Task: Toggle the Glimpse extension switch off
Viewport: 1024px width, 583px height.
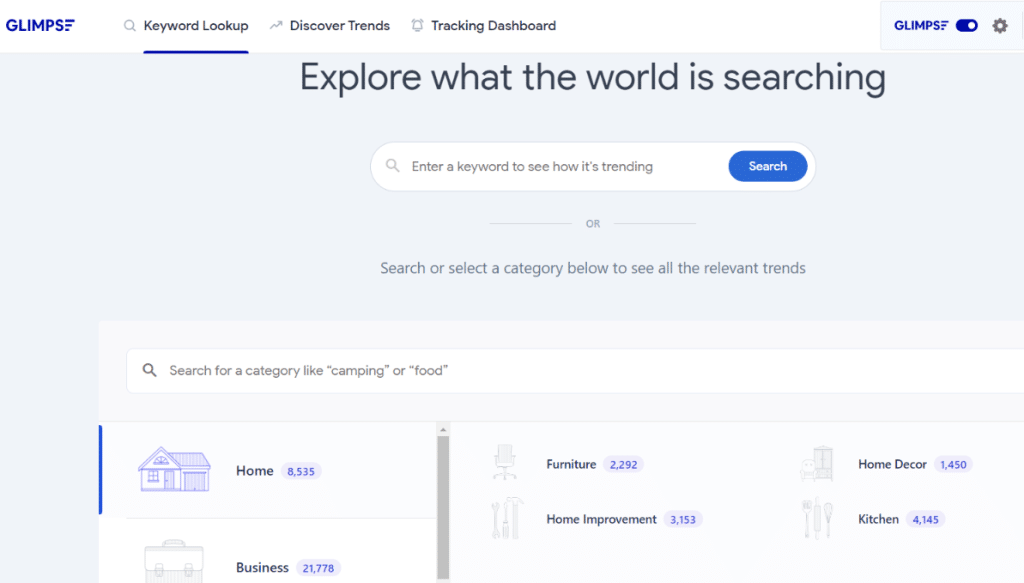Action: [965, 25]
